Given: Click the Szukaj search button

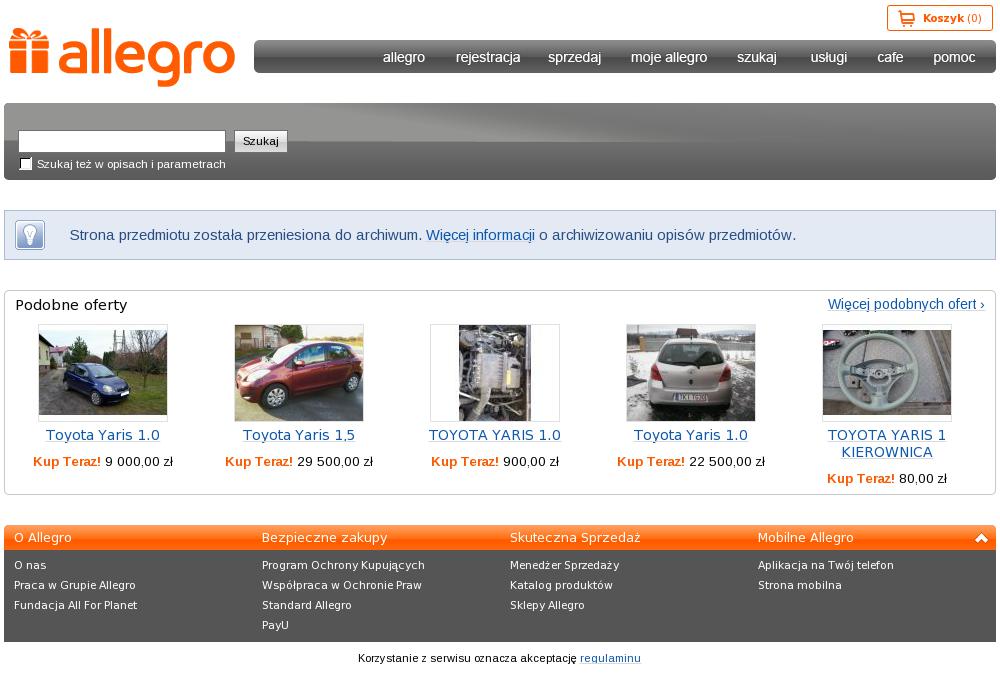Looking at the screenshot, I should tap(261, 141).
